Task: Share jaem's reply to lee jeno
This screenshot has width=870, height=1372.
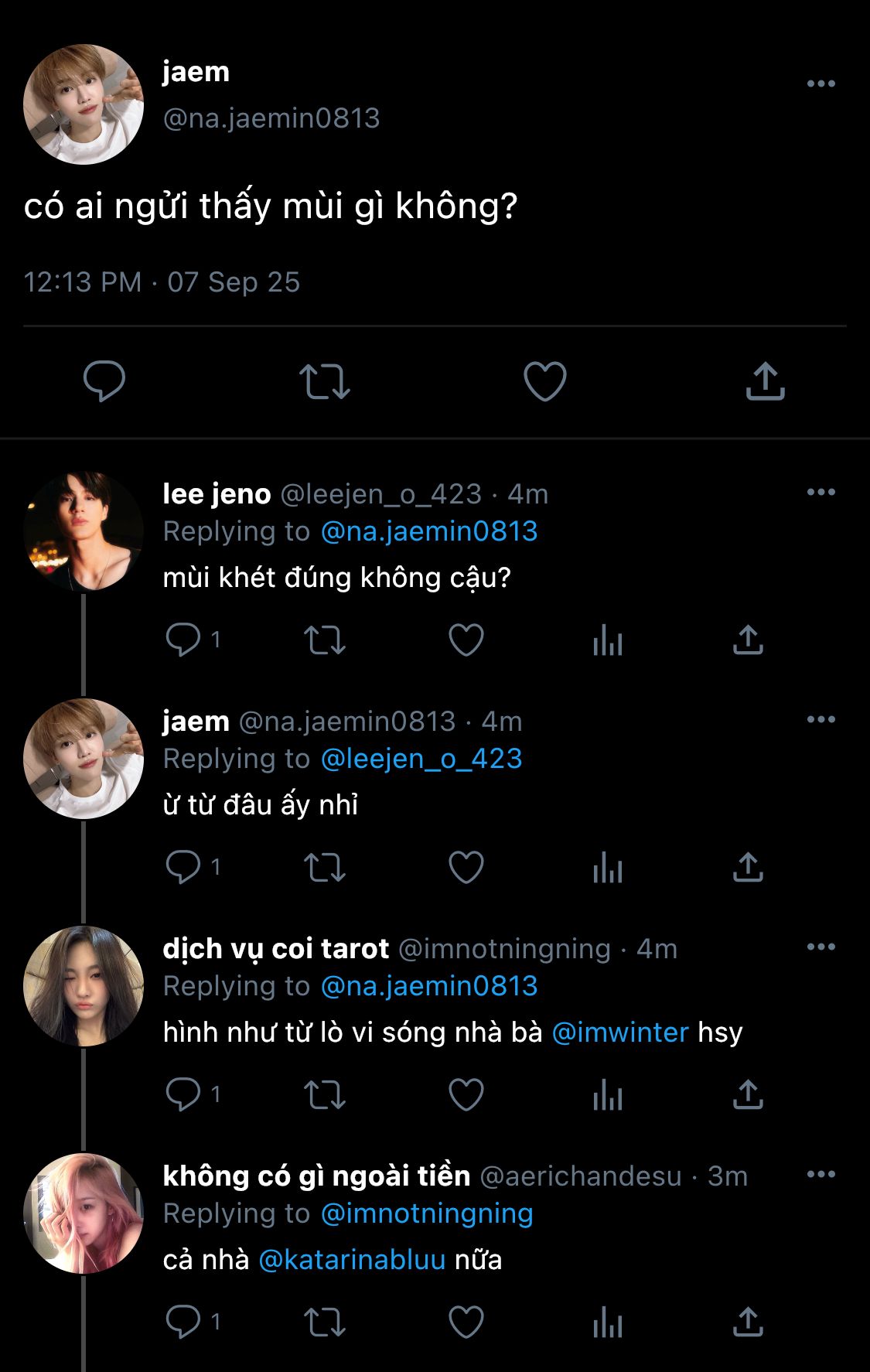Action: click(x=748, y=868)
